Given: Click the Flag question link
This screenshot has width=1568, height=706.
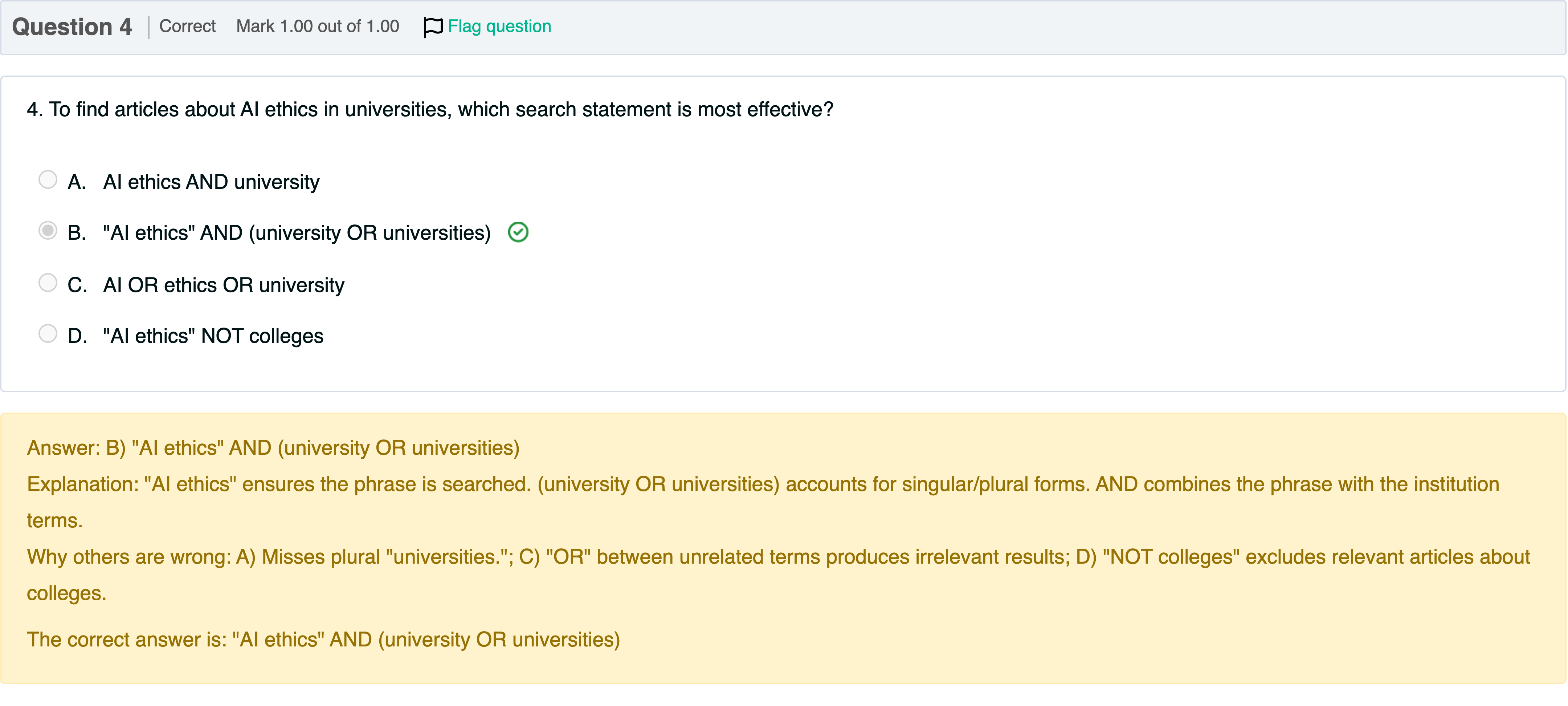Looking at the screenshot, I should coord(499,26).
